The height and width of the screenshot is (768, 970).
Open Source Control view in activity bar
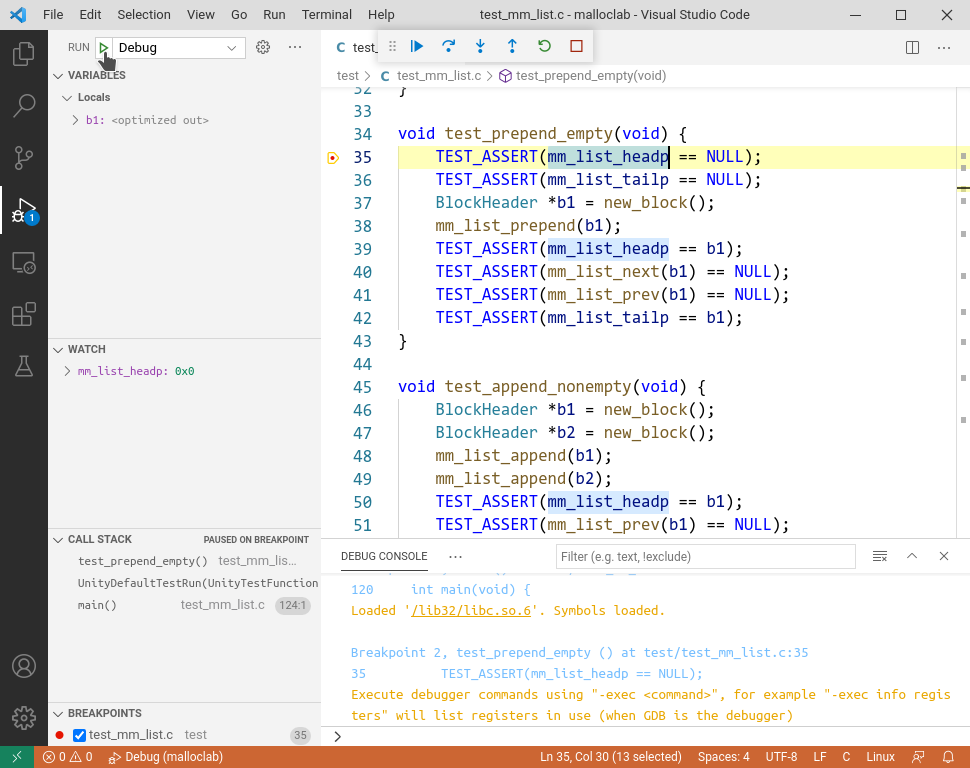pyautogui.click(x=23, y=158)
